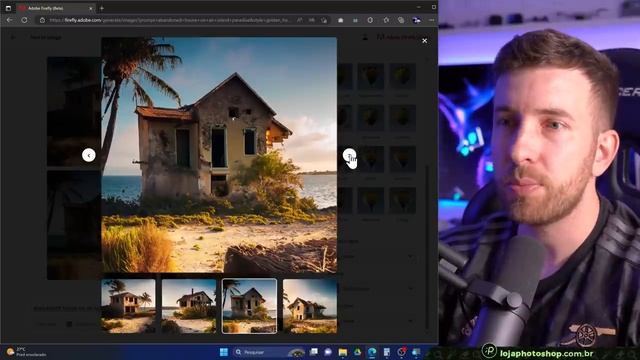Viewport: 640px width, 360px height.
Task: Click the Read aloud icon in address bar
Action: [300, 20]
